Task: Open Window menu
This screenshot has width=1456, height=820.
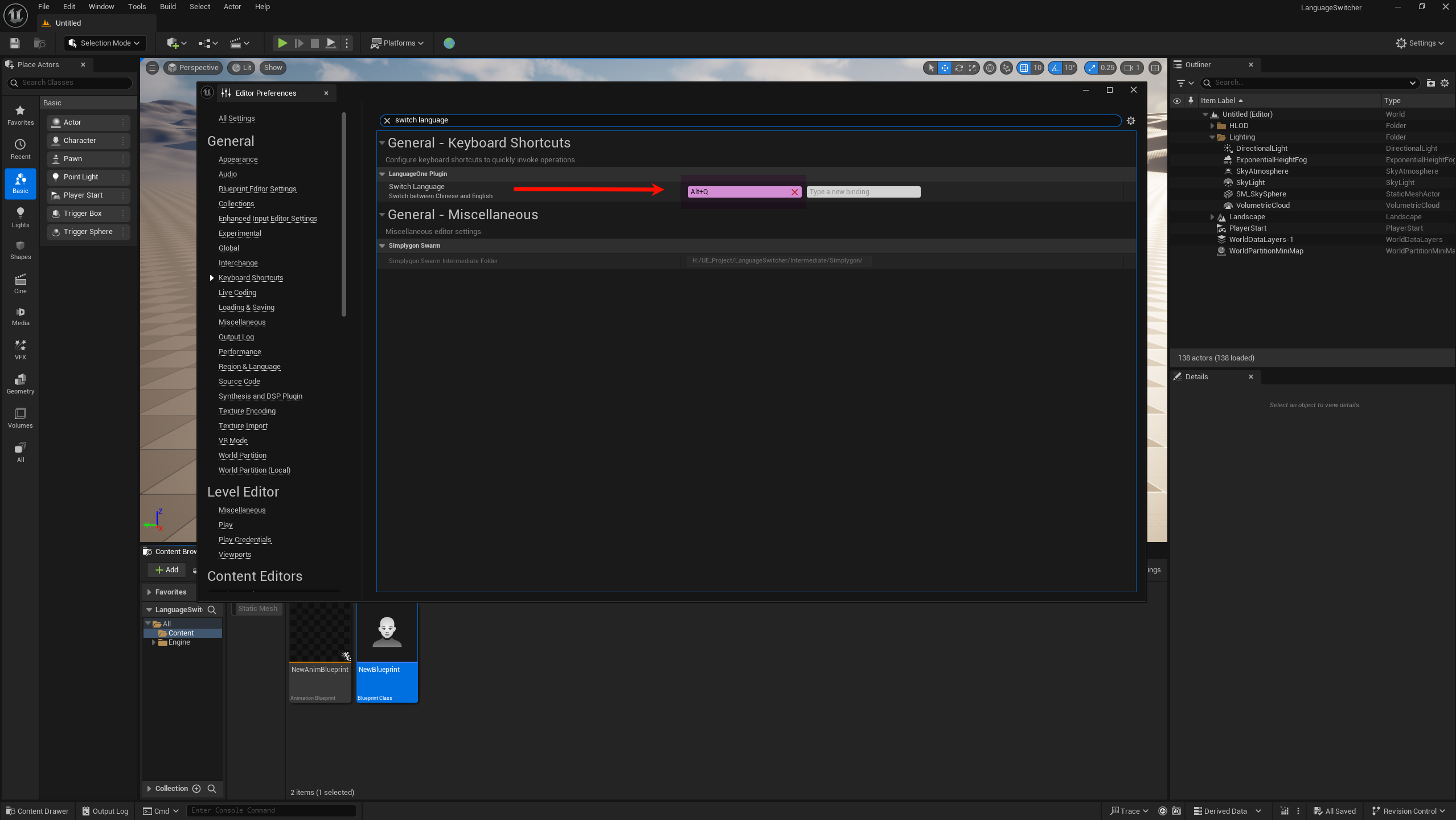Action: [101, 7]
